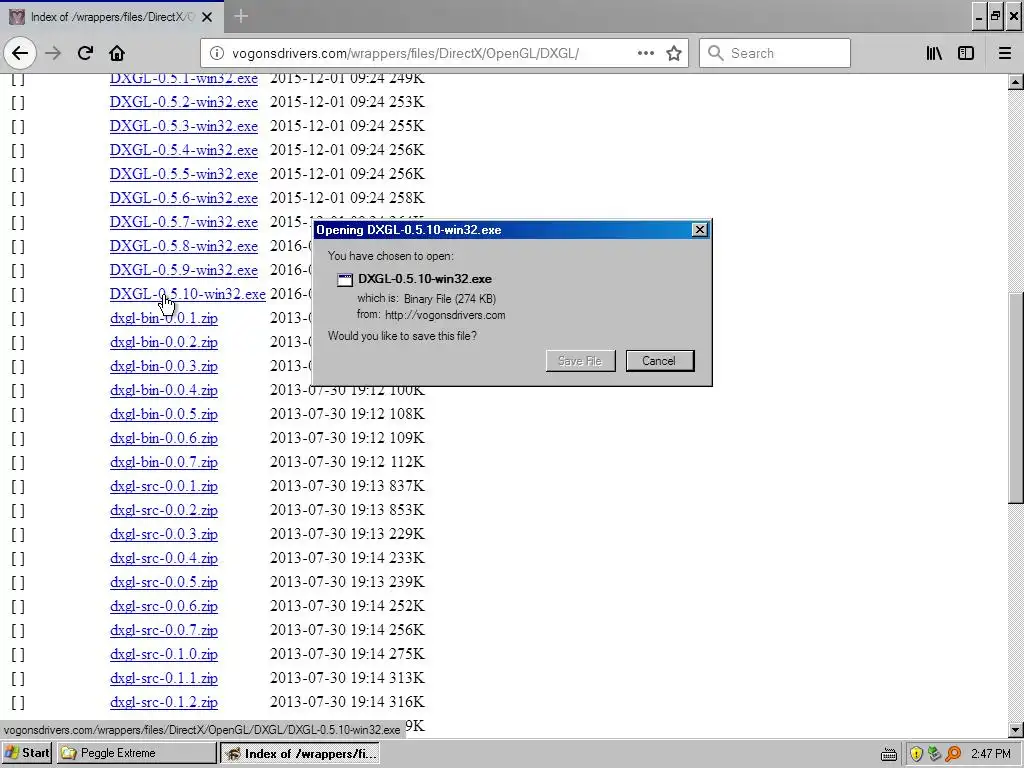The width and height of the screenshot is (1024, 768).
Task: Click the DXGL-0.5.10-win32.exe link
Action: (x=187, y=294)
